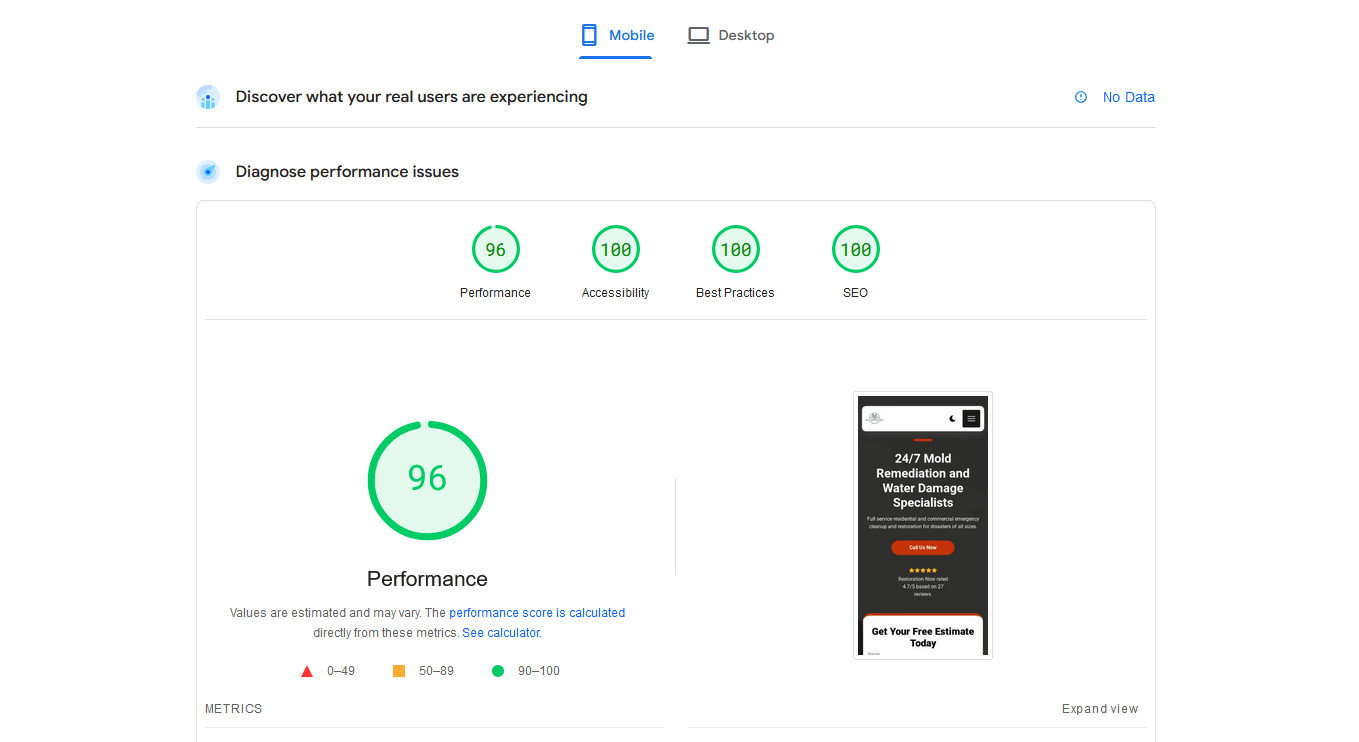Click the green circle 90–100 legend icon
The height and width of the screenshot is (742, 1359).
pos(498,671)
